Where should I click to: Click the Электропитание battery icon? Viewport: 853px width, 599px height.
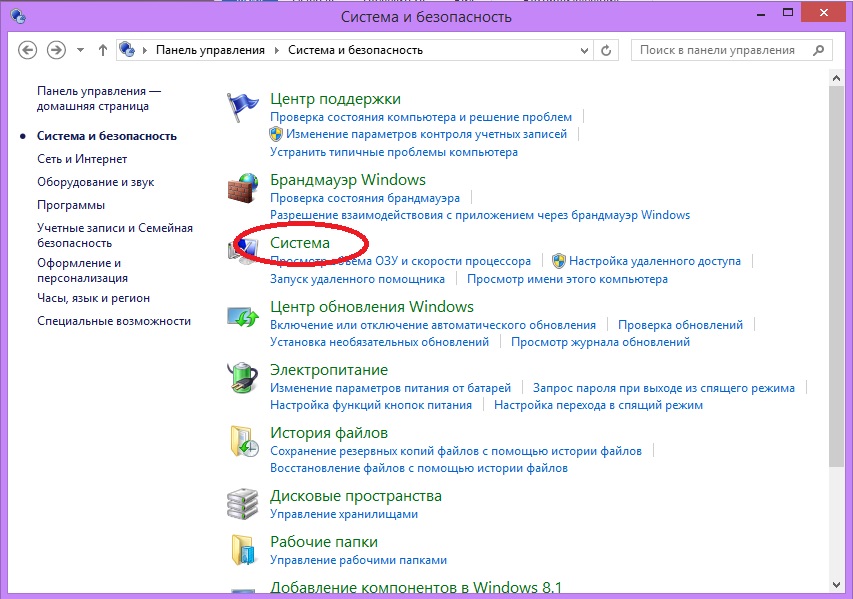[242, 378]
